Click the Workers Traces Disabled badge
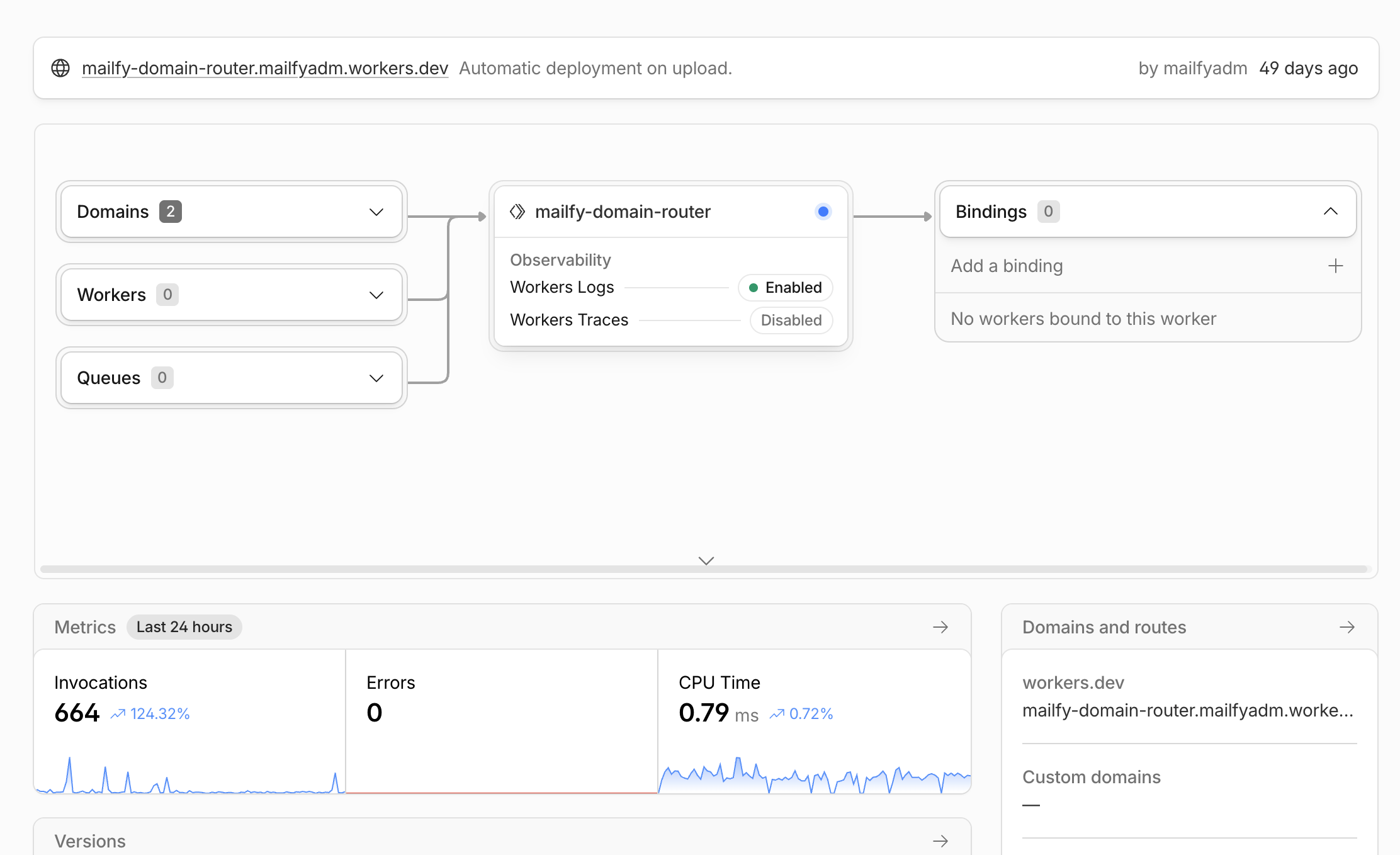1400x855 pixels. [x=791, y=320]
